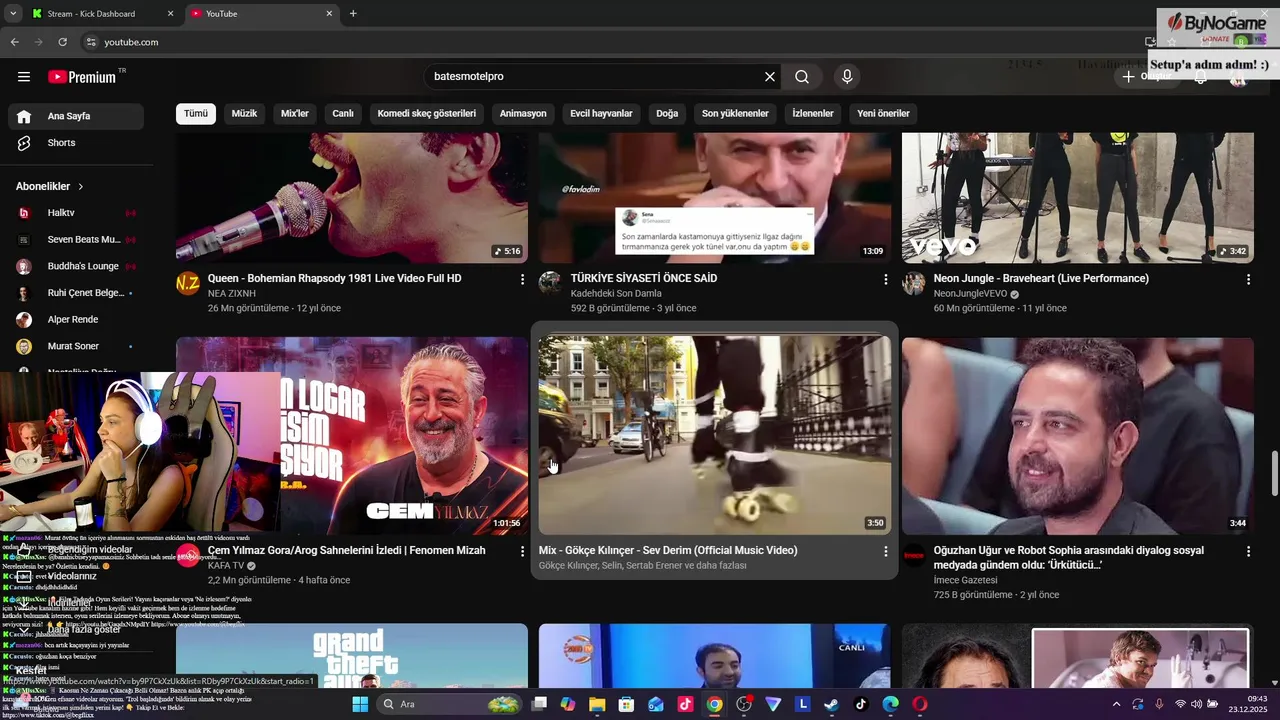Open options for Queen Bohemian Rhapsody video
This screenshot has height=720, width=1280.
[x=522, y=280]
